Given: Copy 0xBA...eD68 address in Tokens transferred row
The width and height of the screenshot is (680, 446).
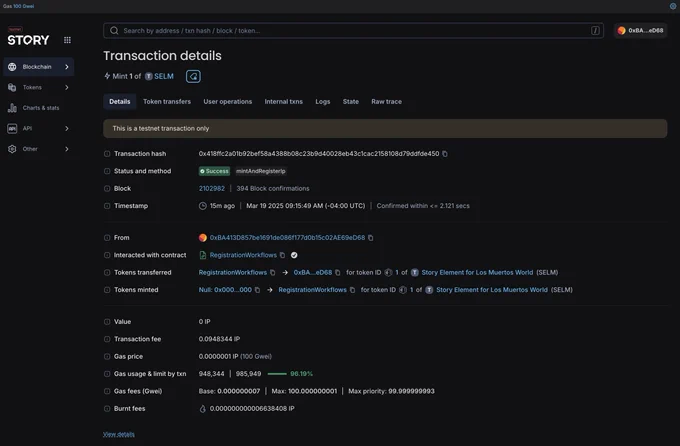Looking at the screenshot, I should [338, 272].
